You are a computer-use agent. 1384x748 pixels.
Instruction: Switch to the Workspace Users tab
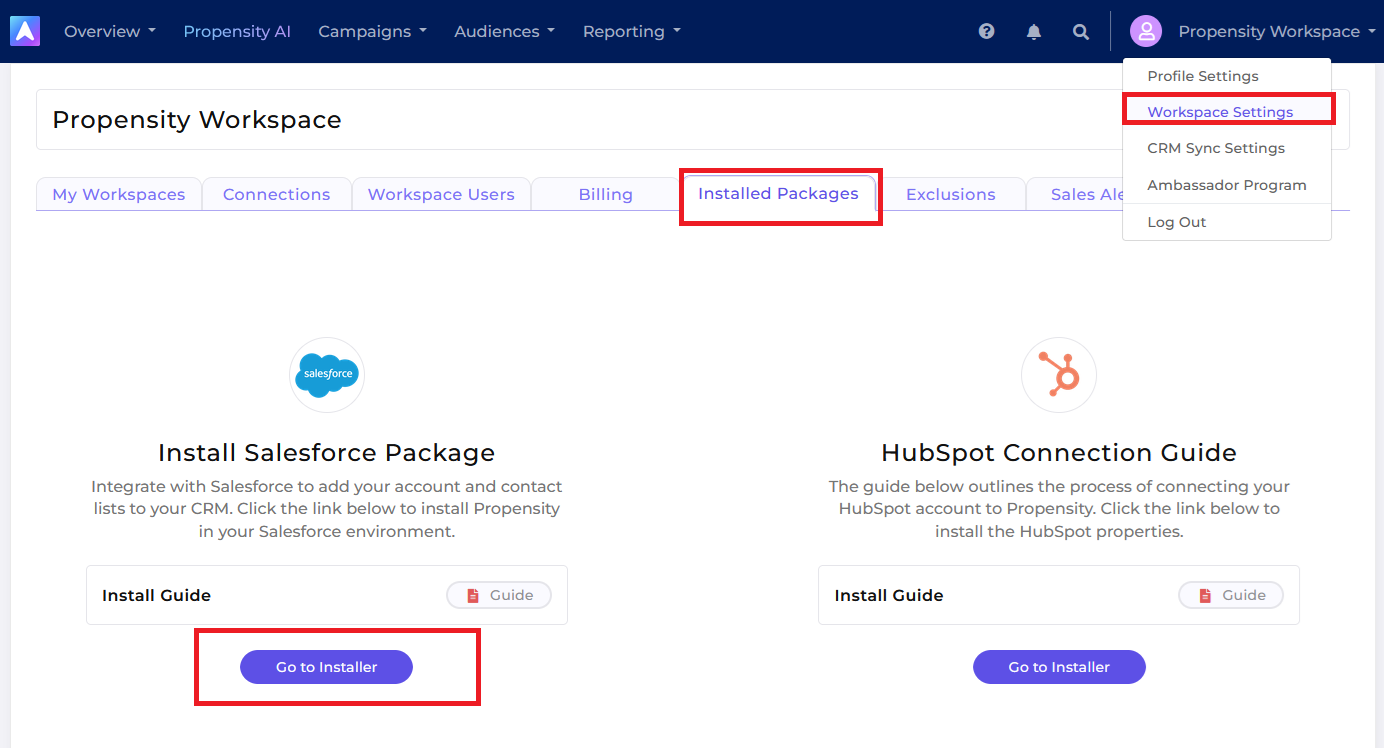[x=441, y=194]
